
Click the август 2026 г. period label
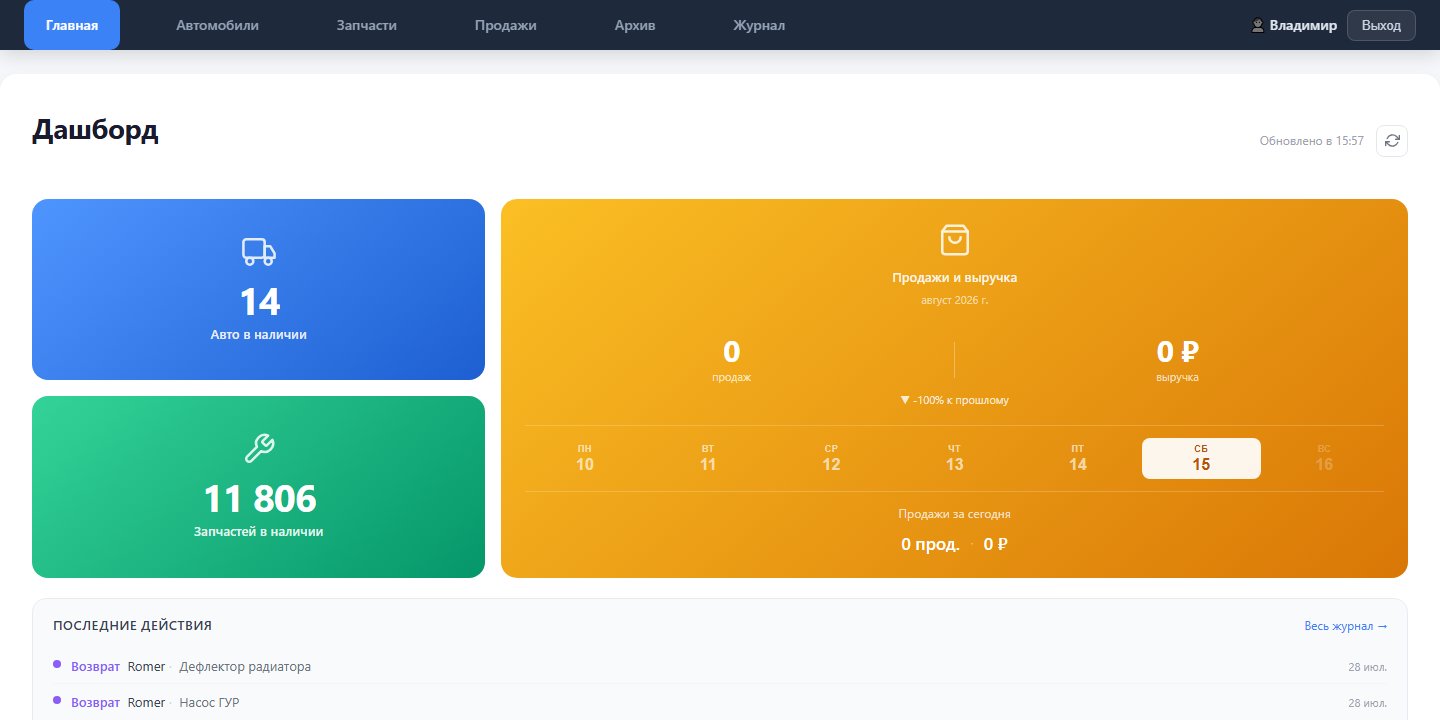click(x=954, y=300)
